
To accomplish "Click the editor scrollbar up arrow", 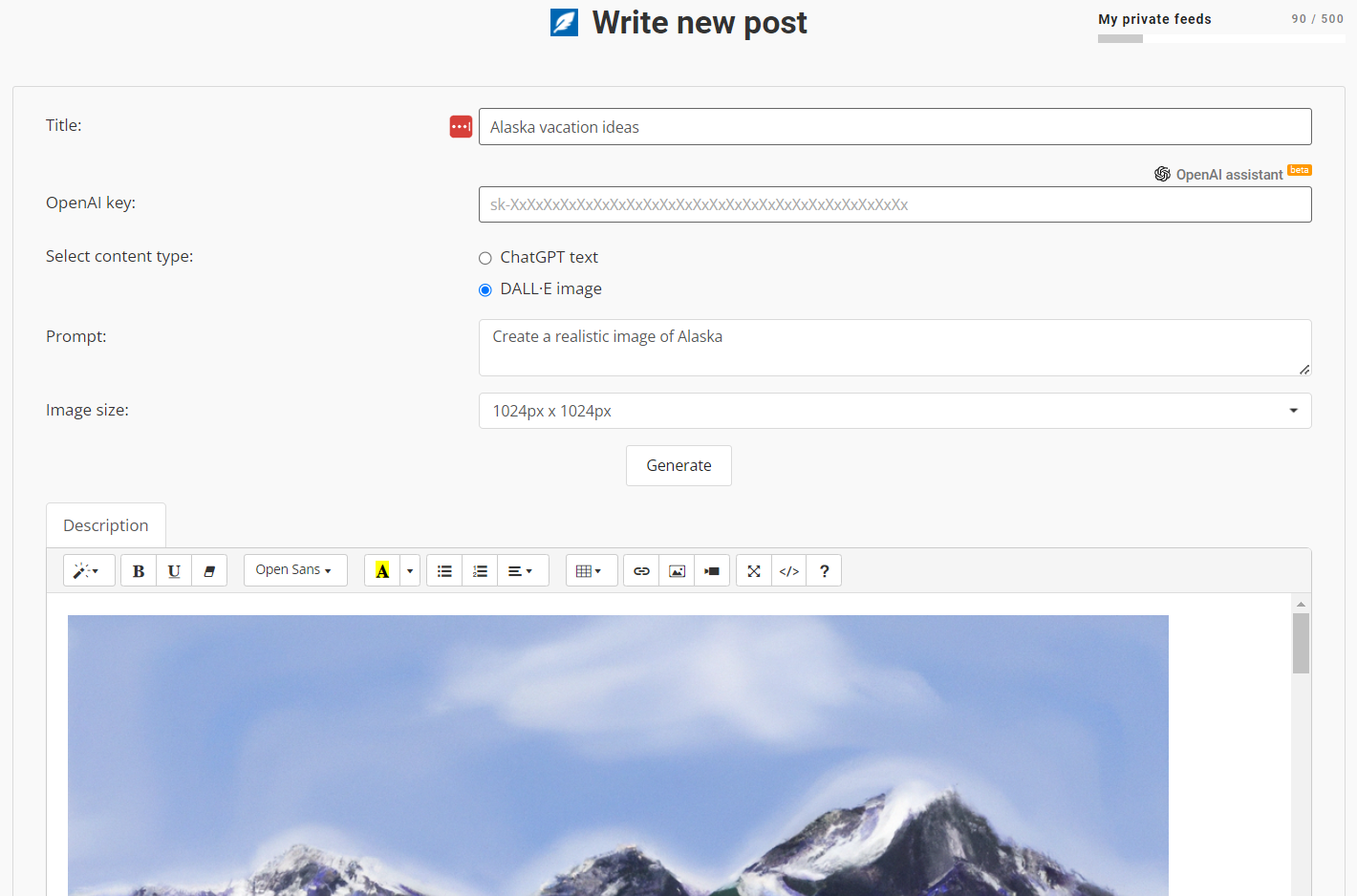I will (x=1301, y=604).
